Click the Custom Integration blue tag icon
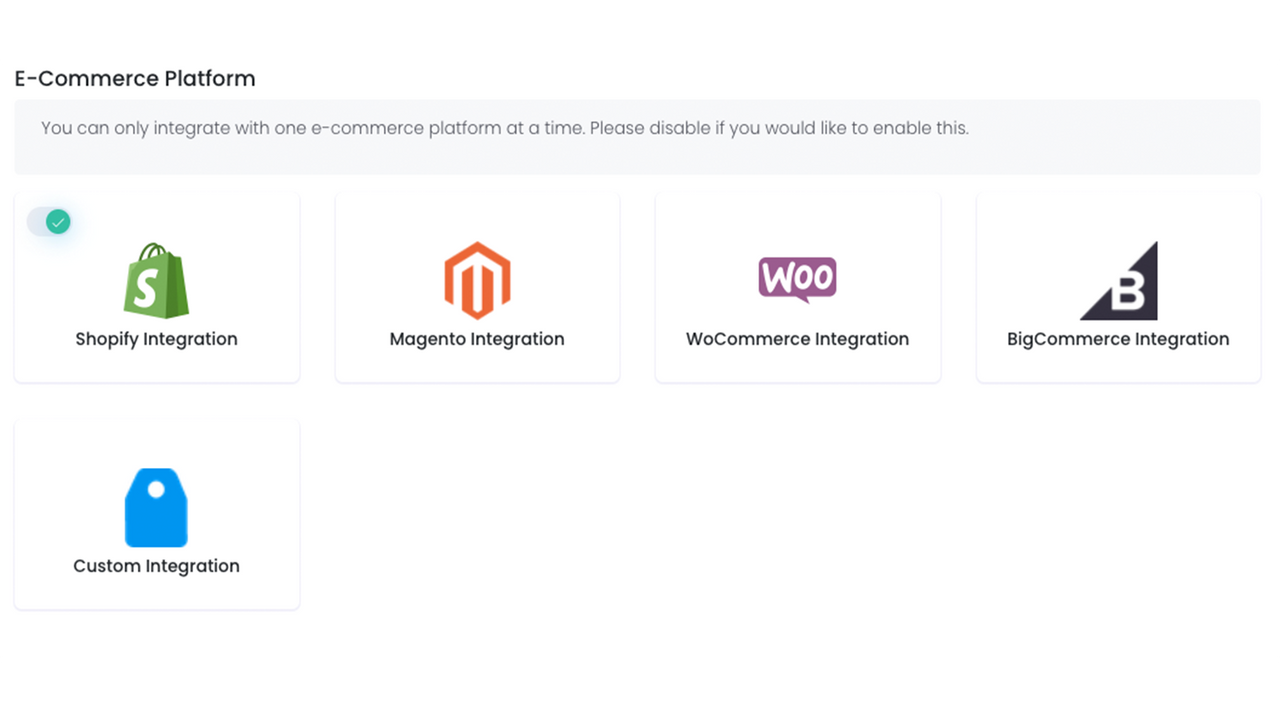Screen dimensions: 1280x720 (156, 507)
